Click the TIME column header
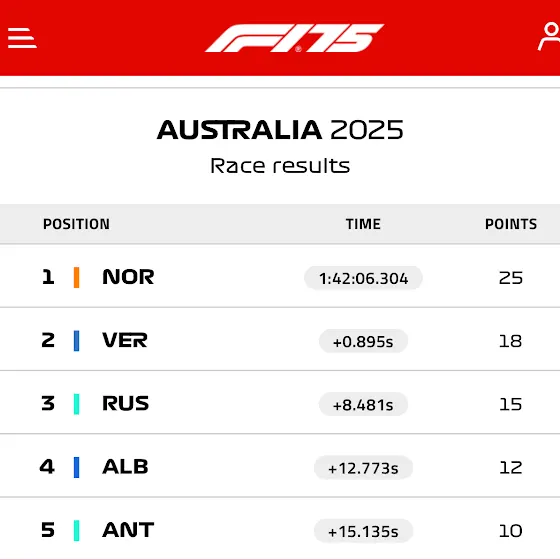 [363, 224]
